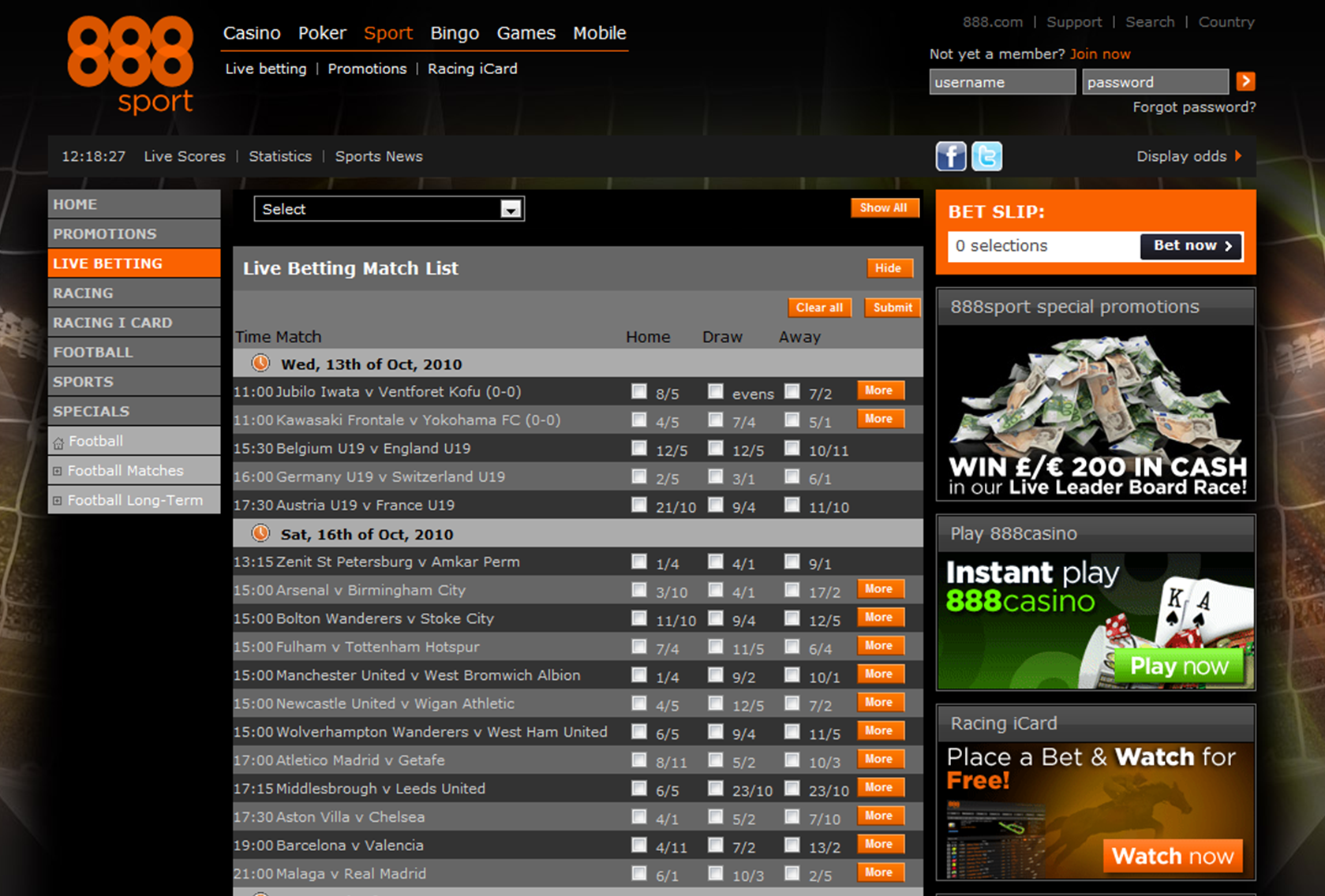Viewport: 1325px width, 896px height.
Task: Expand Football Long-Term in sidebar
Action: [x=58, y=501]
